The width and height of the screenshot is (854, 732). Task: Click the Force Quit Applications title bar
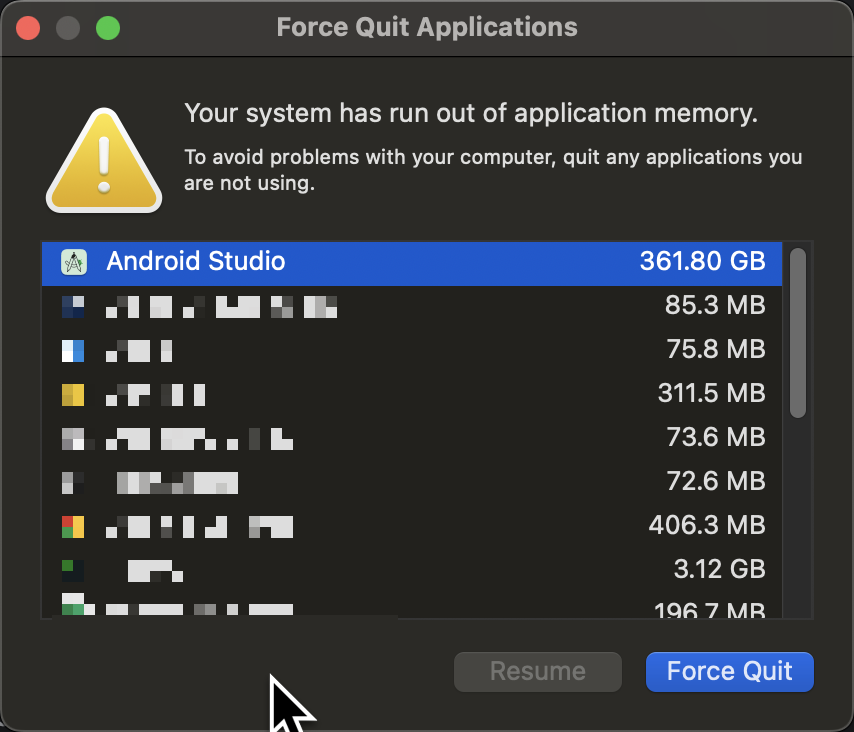427,27
